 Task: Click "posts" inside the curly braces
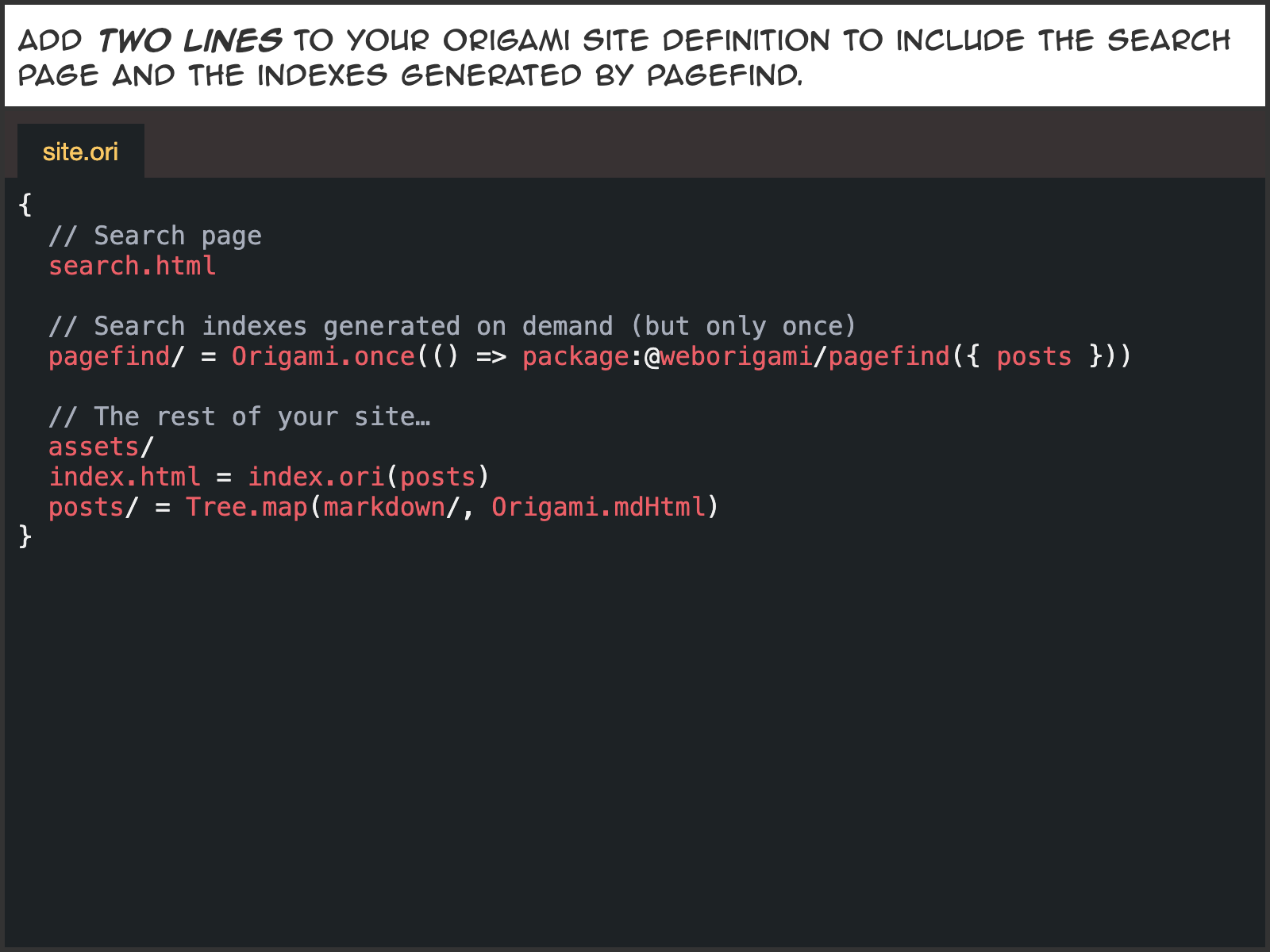click(x=1033, y=357)
